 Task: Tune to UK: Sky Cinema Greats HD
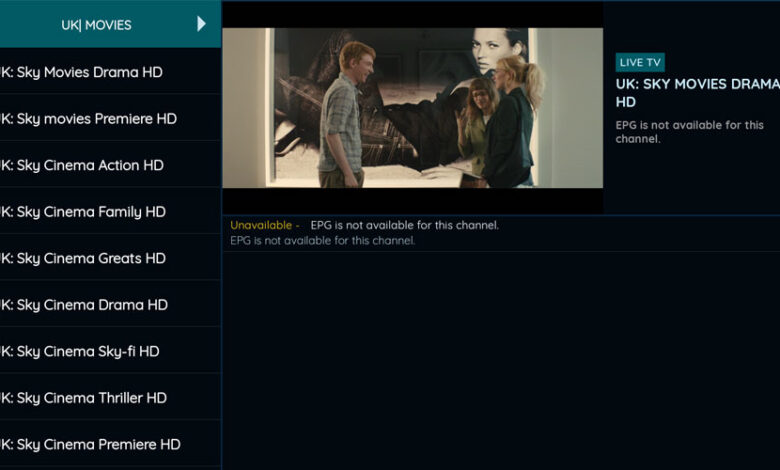click(110, 258)
